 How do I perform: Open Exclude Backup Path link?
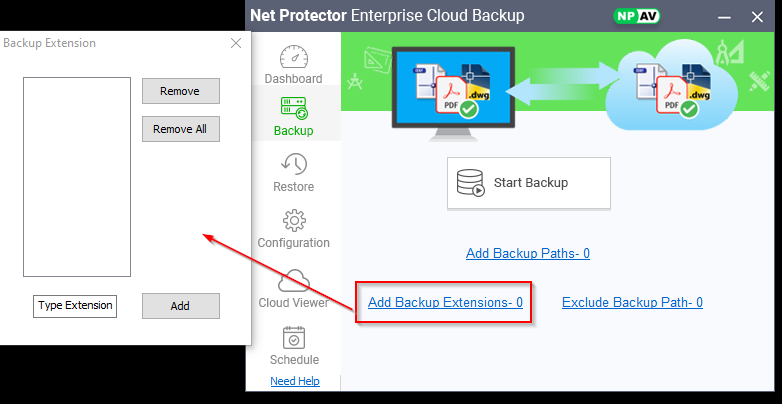(632, 302)
